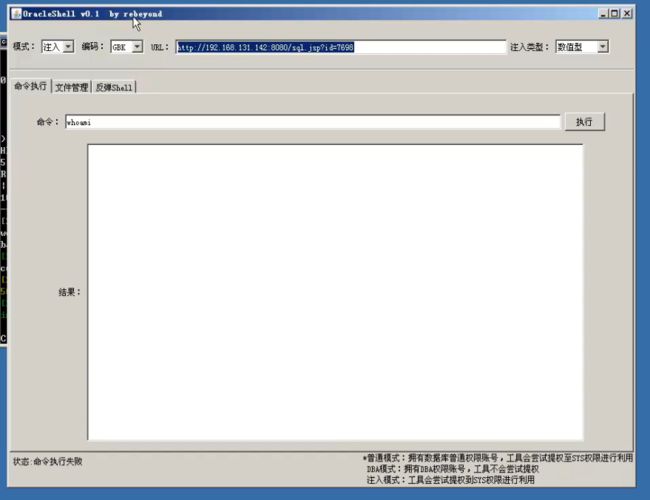Click inside the 结果 output text area
The height and width of the screenshot is (500, 650).
[x=335, y=292]
